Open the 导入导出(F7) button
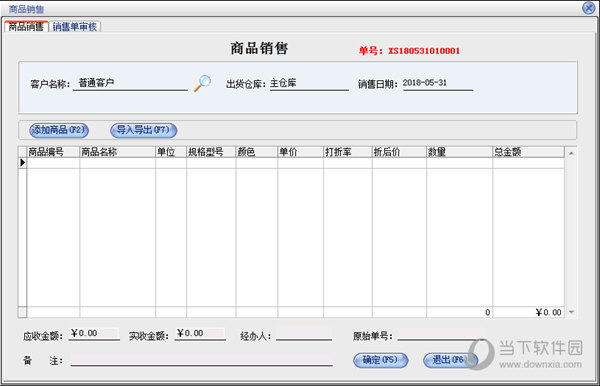 [143, 130]
